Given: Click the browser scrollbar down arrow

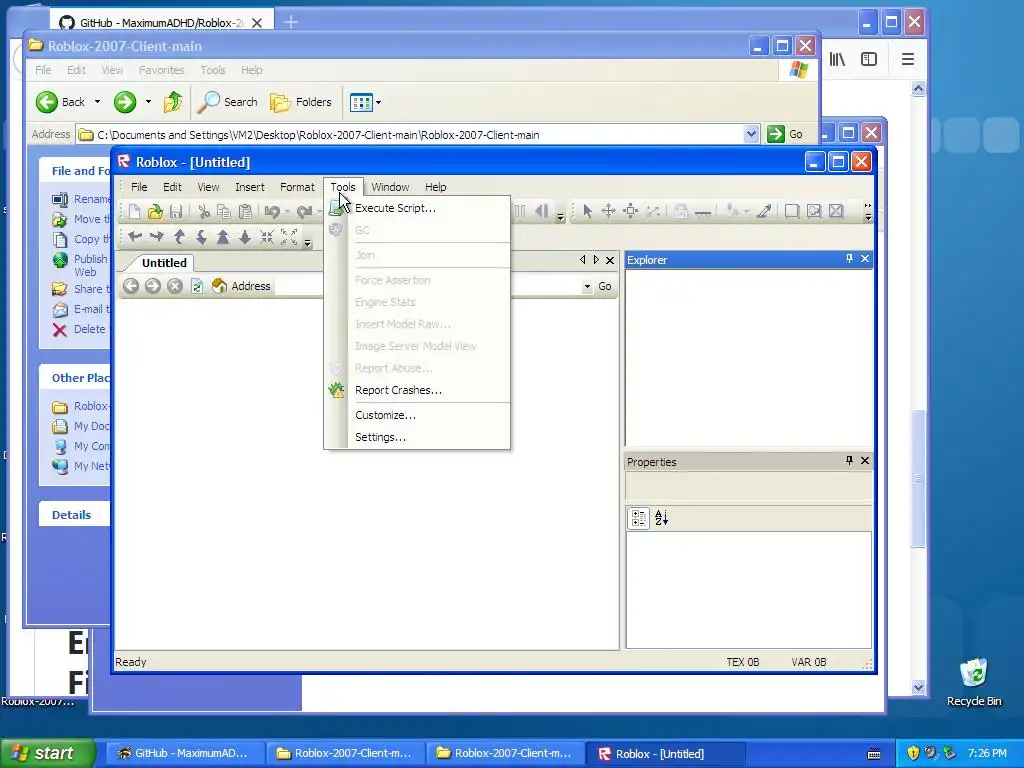Looking at the screenshot, I should tap(918, 687).
